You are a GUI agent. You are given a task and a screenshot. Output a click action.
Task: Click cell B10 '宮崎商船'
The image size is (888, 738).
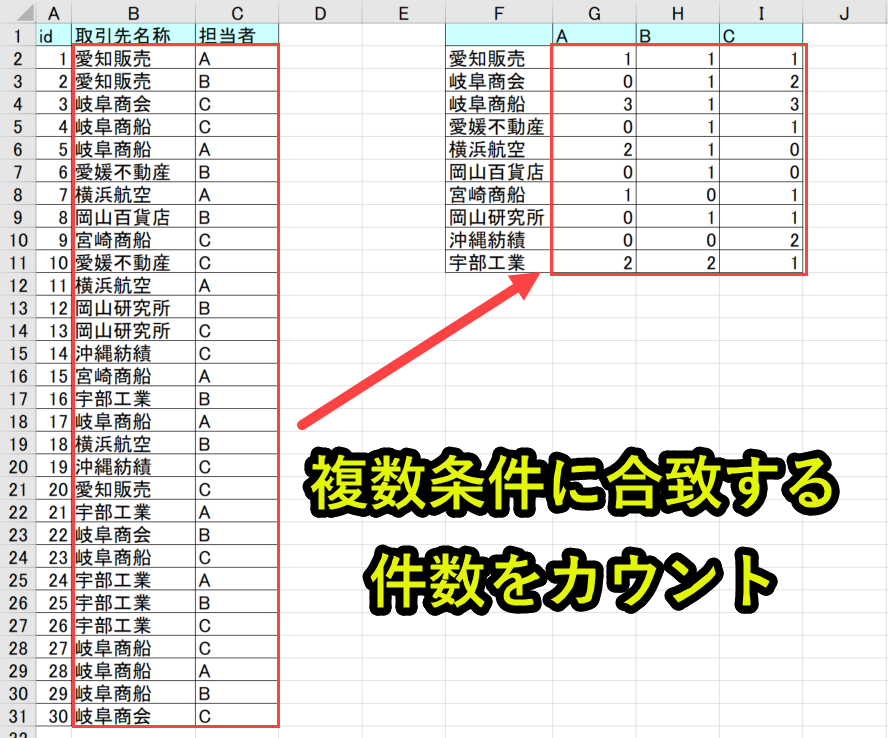(x=134, y=239)
